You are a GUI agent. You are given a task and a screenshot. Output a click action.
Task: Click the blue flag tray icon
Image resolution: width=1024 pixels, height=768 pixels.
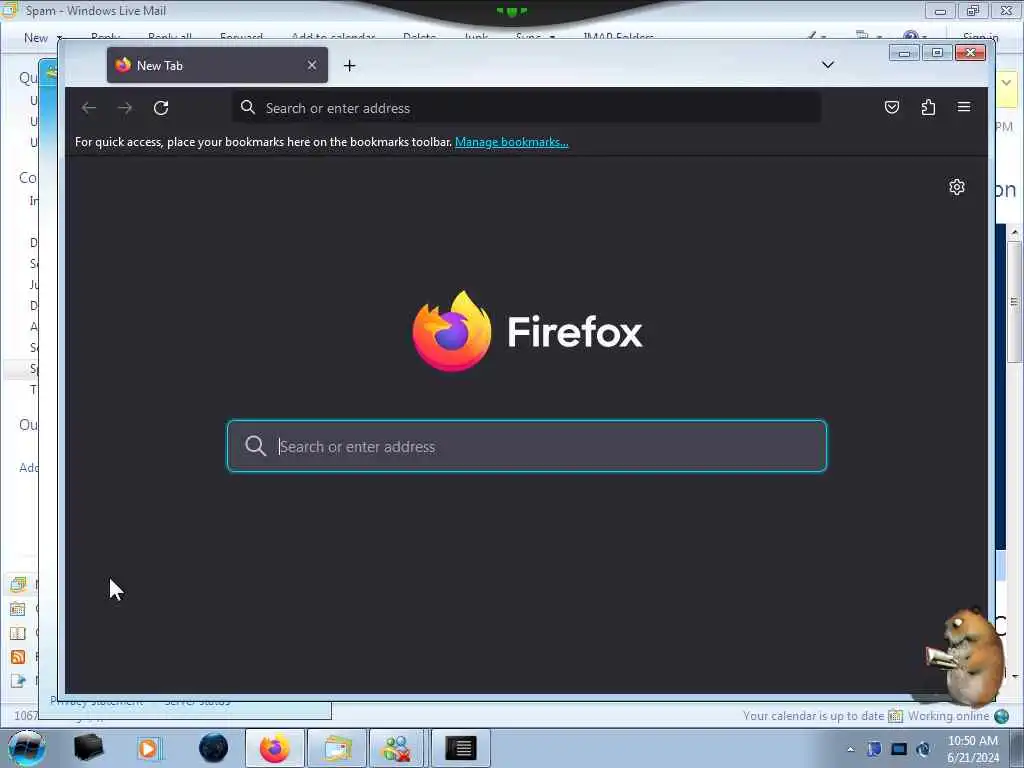click(x=874, y=749)
